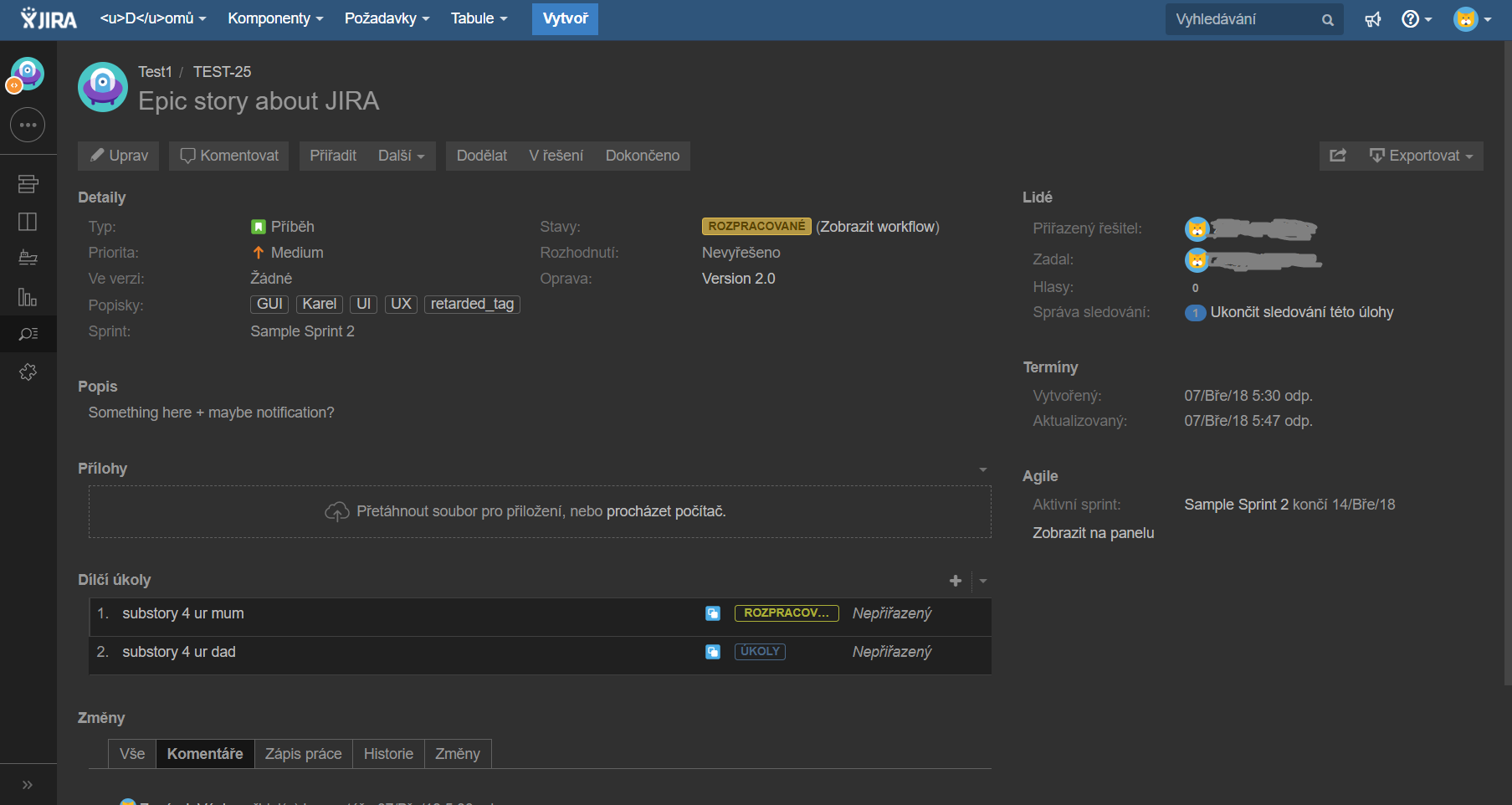Click the assignee avatar in Lidé section
The image size is (1512, 805).
1197,228
